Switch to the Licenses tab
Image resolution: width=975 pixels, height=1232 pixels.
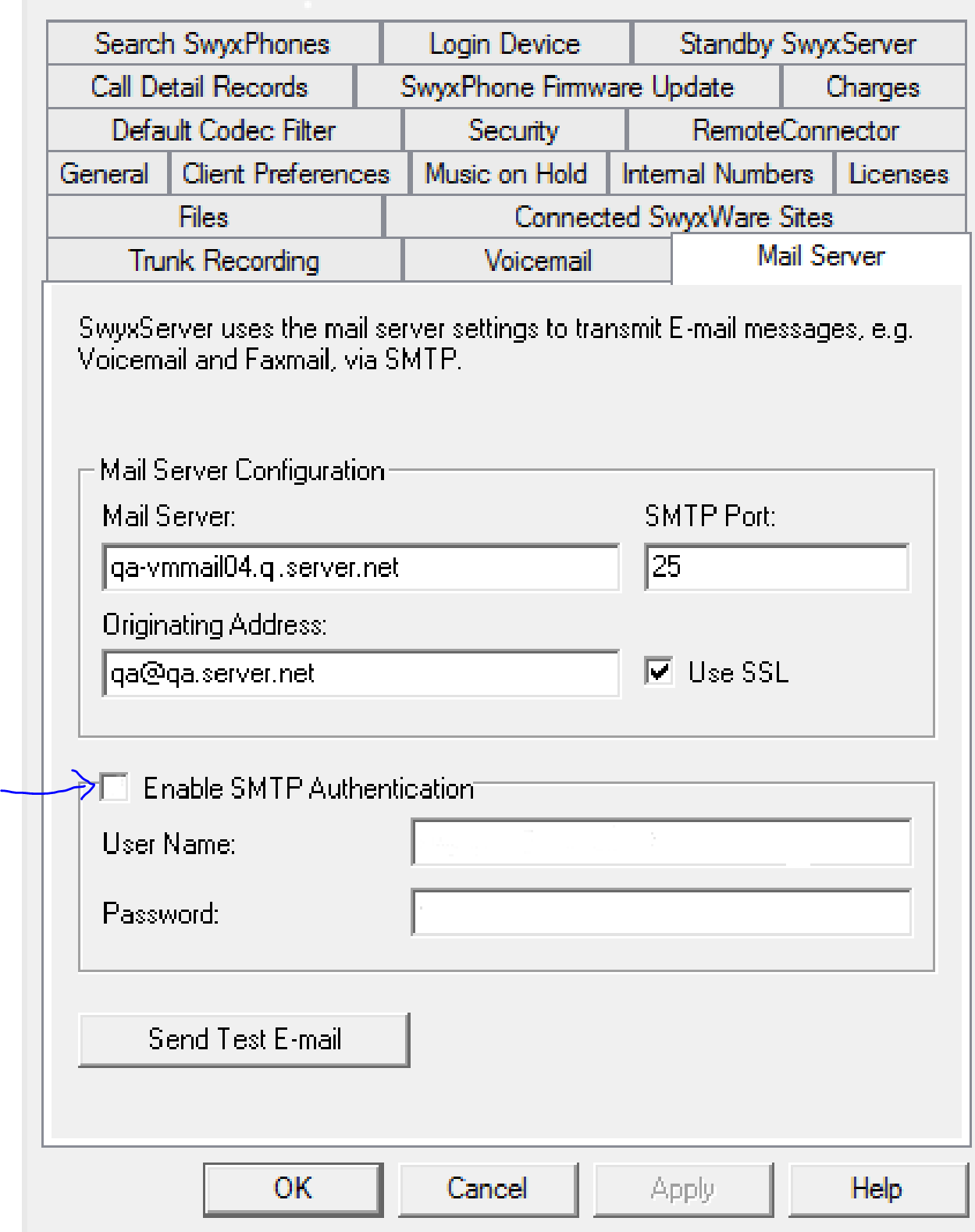pyautogui.click(x=898, y=173)
